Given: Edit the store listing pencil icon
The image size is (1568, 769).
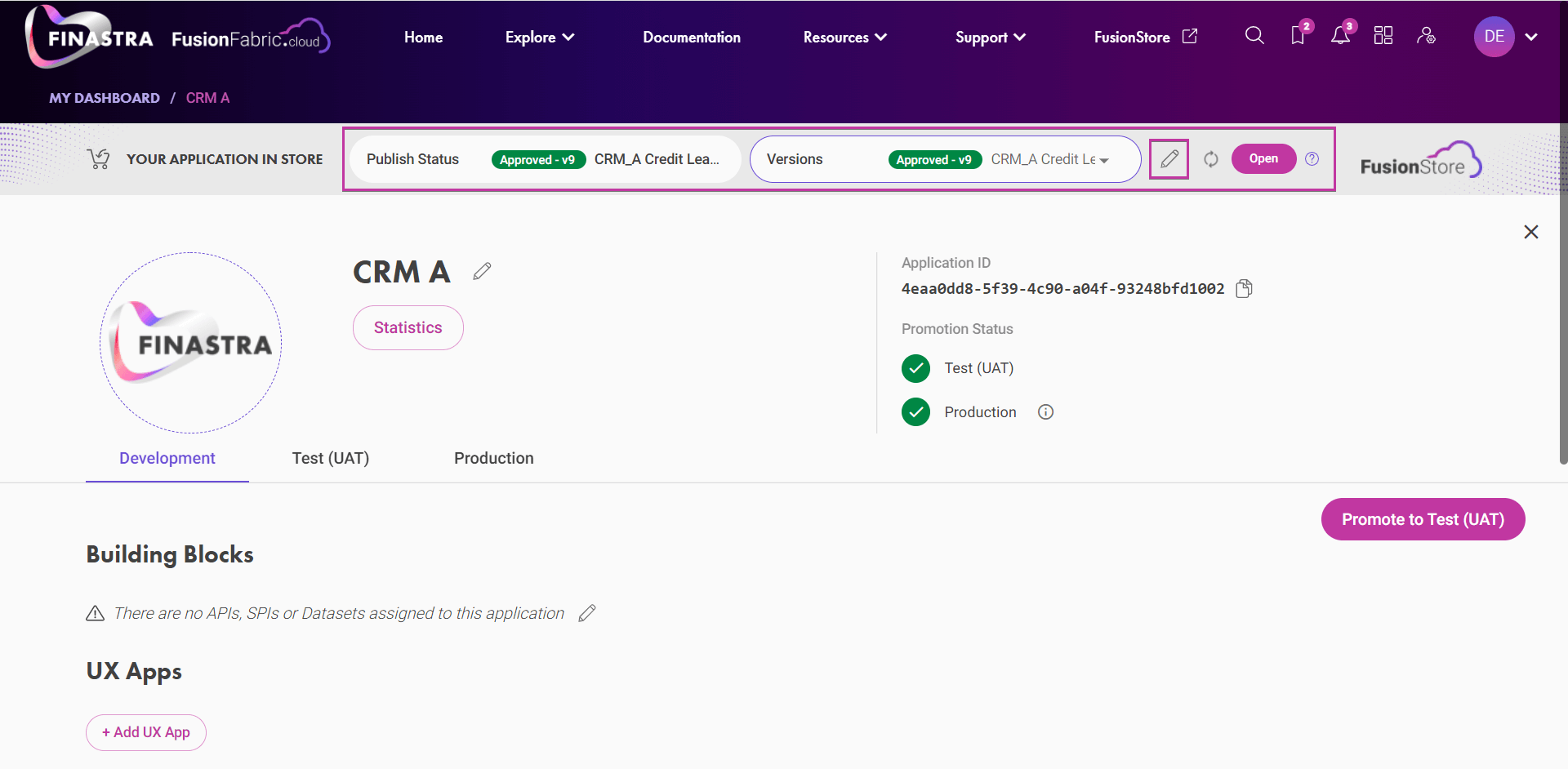Looking at the screenshot, I should pos(1169,159).
